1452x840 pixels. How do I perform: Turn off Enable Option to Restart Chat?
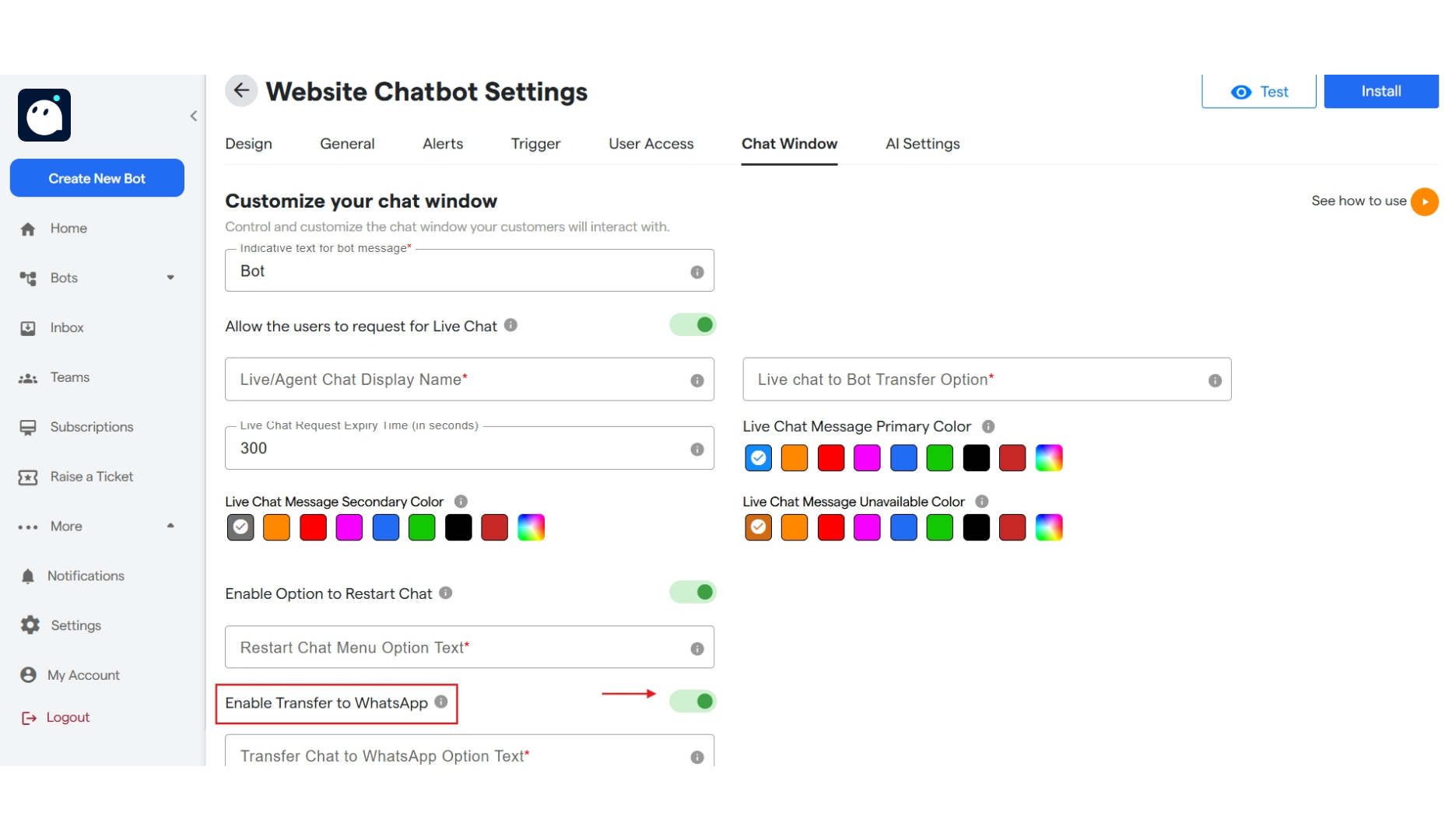click(x=693, y=592)
